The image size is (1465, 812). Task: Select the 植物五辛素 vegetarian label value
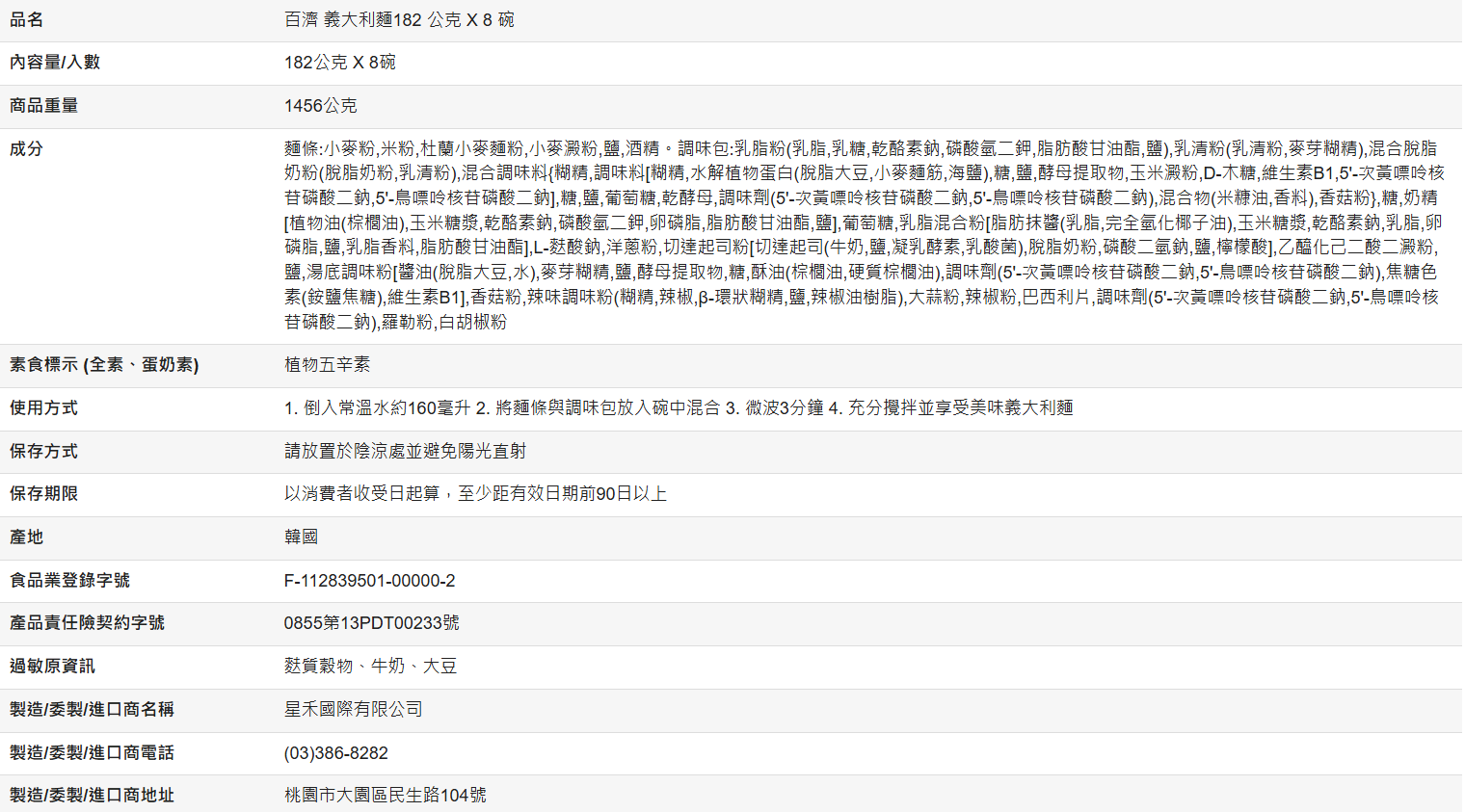click(x=327, y=365)
